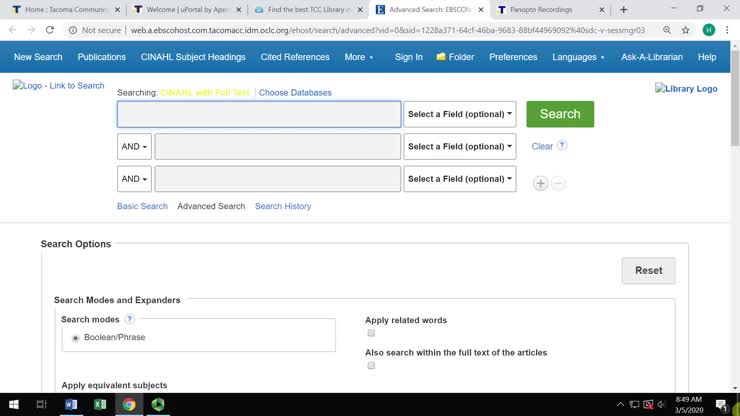
Task: Click Choose Databases link
Action: tap(295, 93)
